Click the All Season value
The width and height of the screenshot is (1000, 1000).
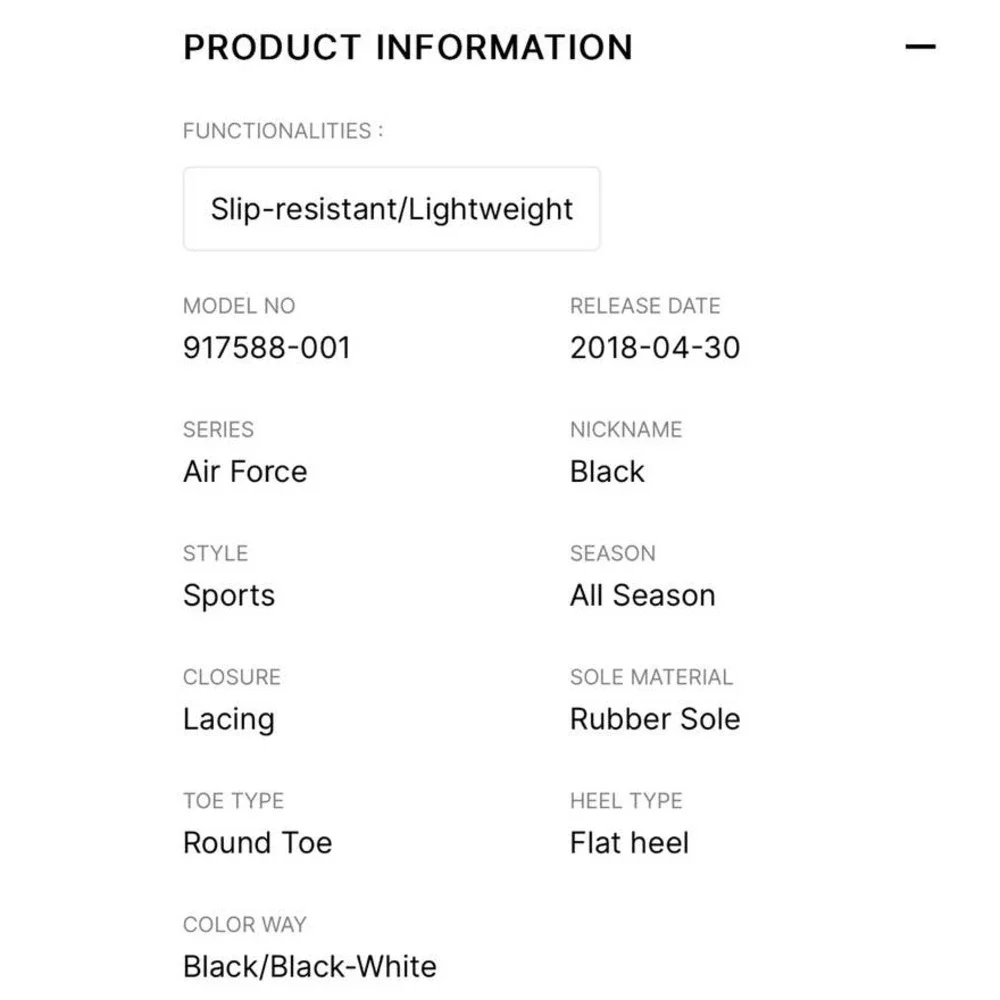click(x=643, y=595)
